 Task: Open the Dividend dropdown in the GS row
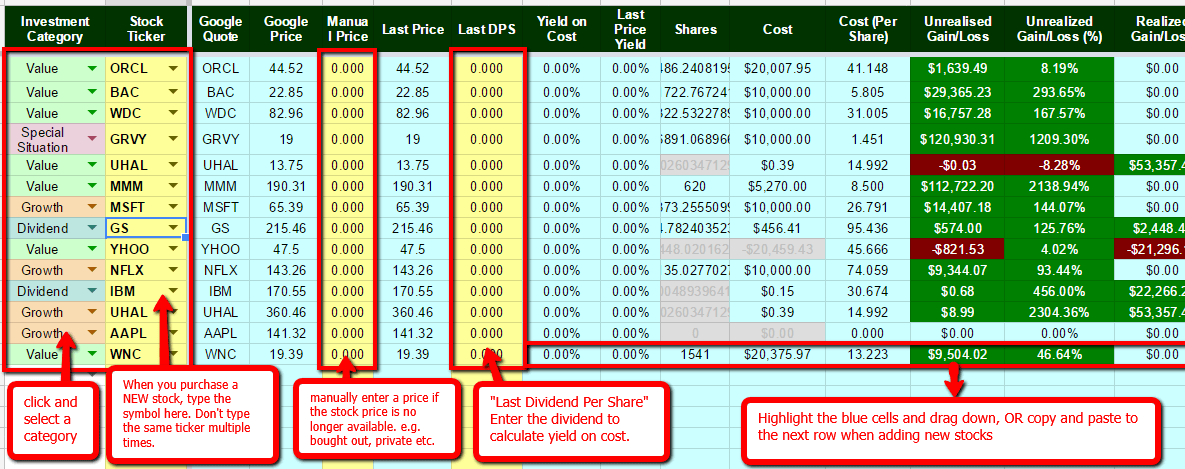[x=92, y=227]
